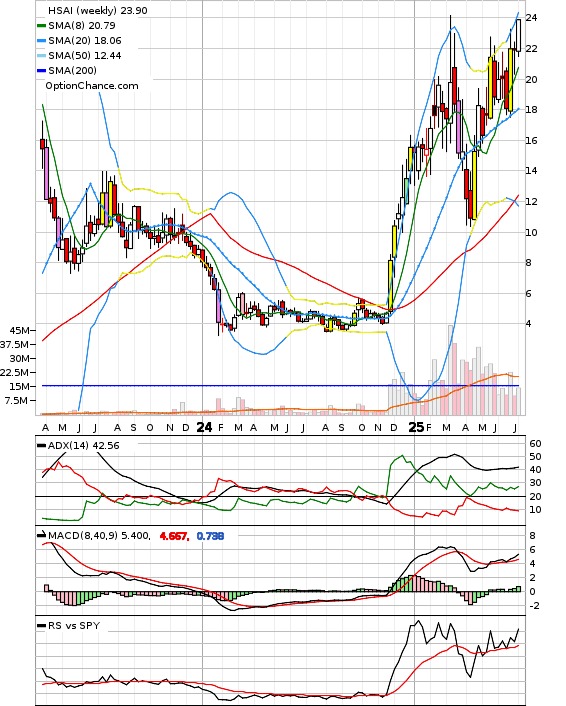The image size is (566, 706).
Task: Click the RS vs SPY label
Action: (x=74, y=625)
